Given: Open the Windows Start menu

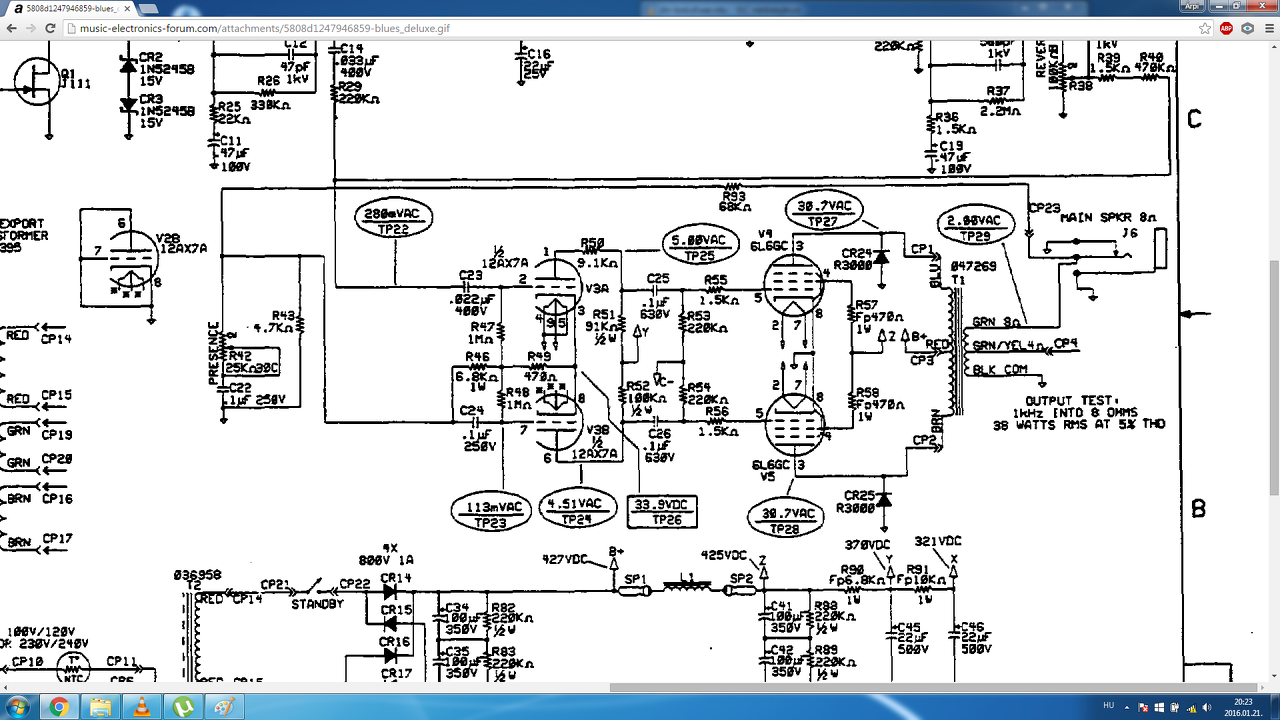Looking at the screenshot, I should pyautogui.click(x=18, y=707).
